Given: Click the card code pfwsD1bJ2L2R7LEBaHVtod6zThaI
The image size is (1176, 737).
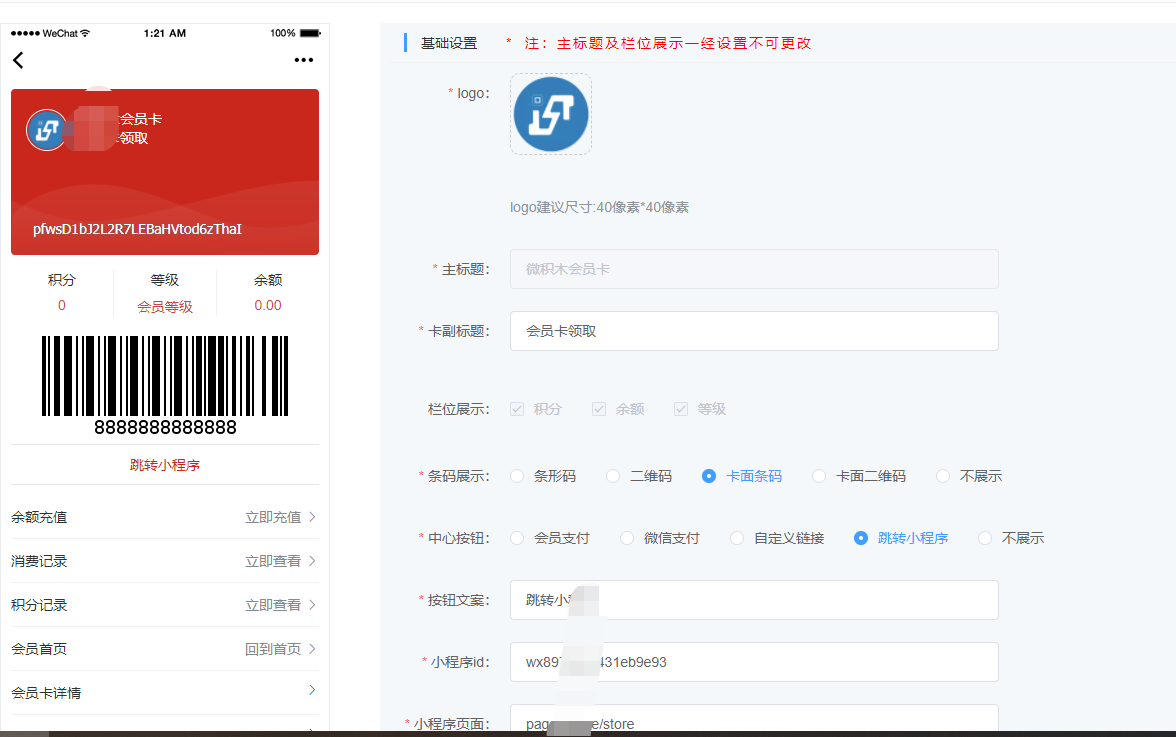Looking at the screenshot, I should tap(137, 229).
